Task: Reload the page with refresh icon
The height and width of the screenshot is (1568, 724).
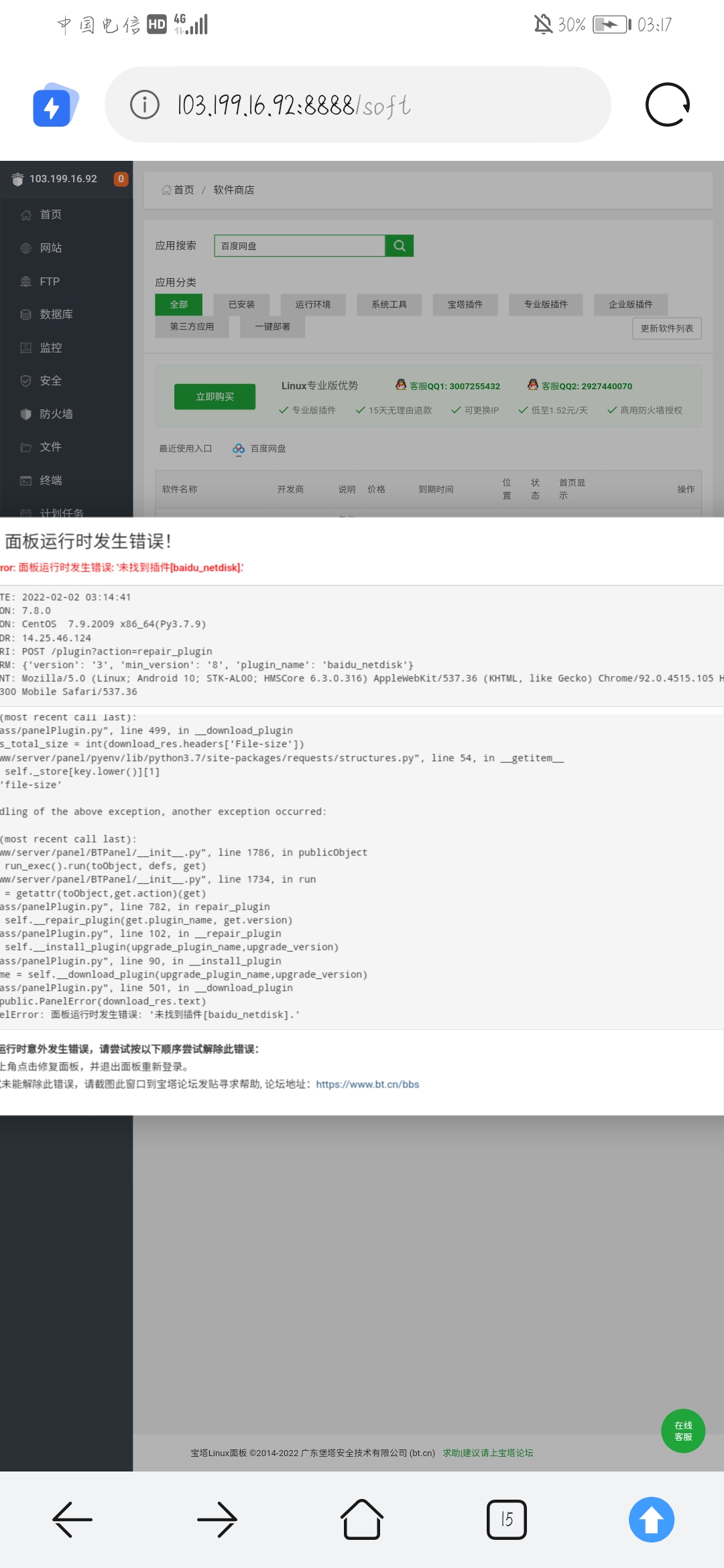Action: 668,105
